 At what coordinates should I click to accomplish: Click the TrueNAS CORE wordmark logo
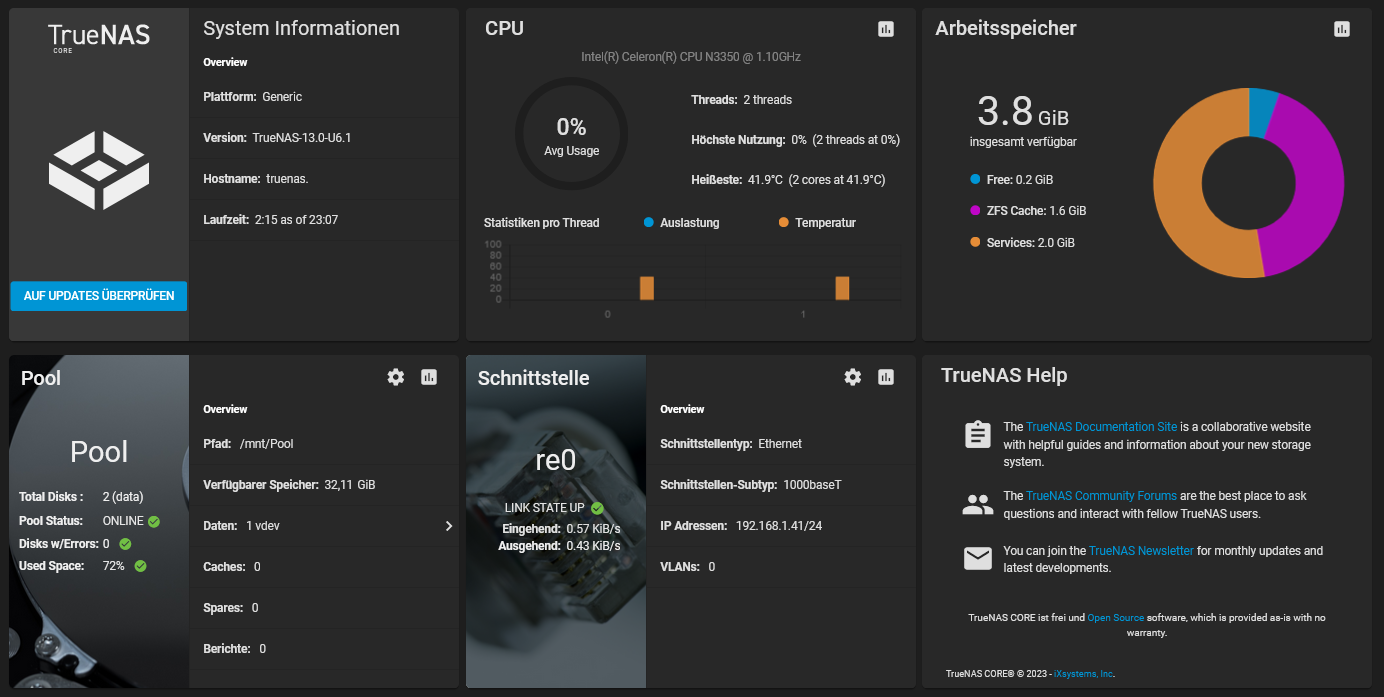pos(99,37)
